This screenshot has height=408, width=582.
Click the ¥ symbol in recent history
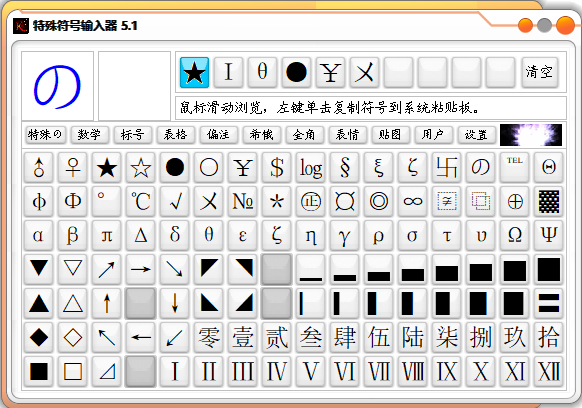click(330, 72)
